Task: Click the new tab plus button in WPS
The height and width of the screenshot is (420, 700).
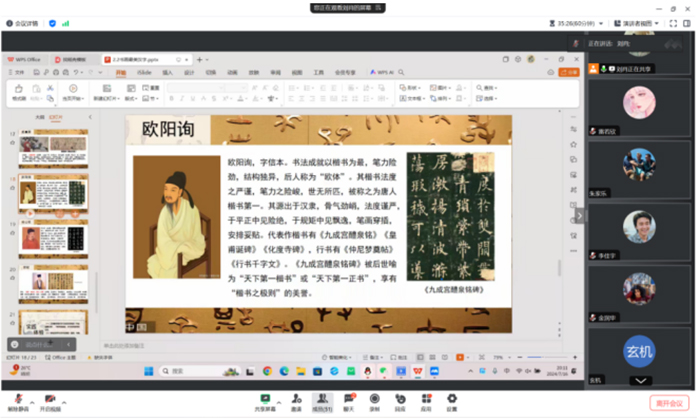Action: coord(200,59)
